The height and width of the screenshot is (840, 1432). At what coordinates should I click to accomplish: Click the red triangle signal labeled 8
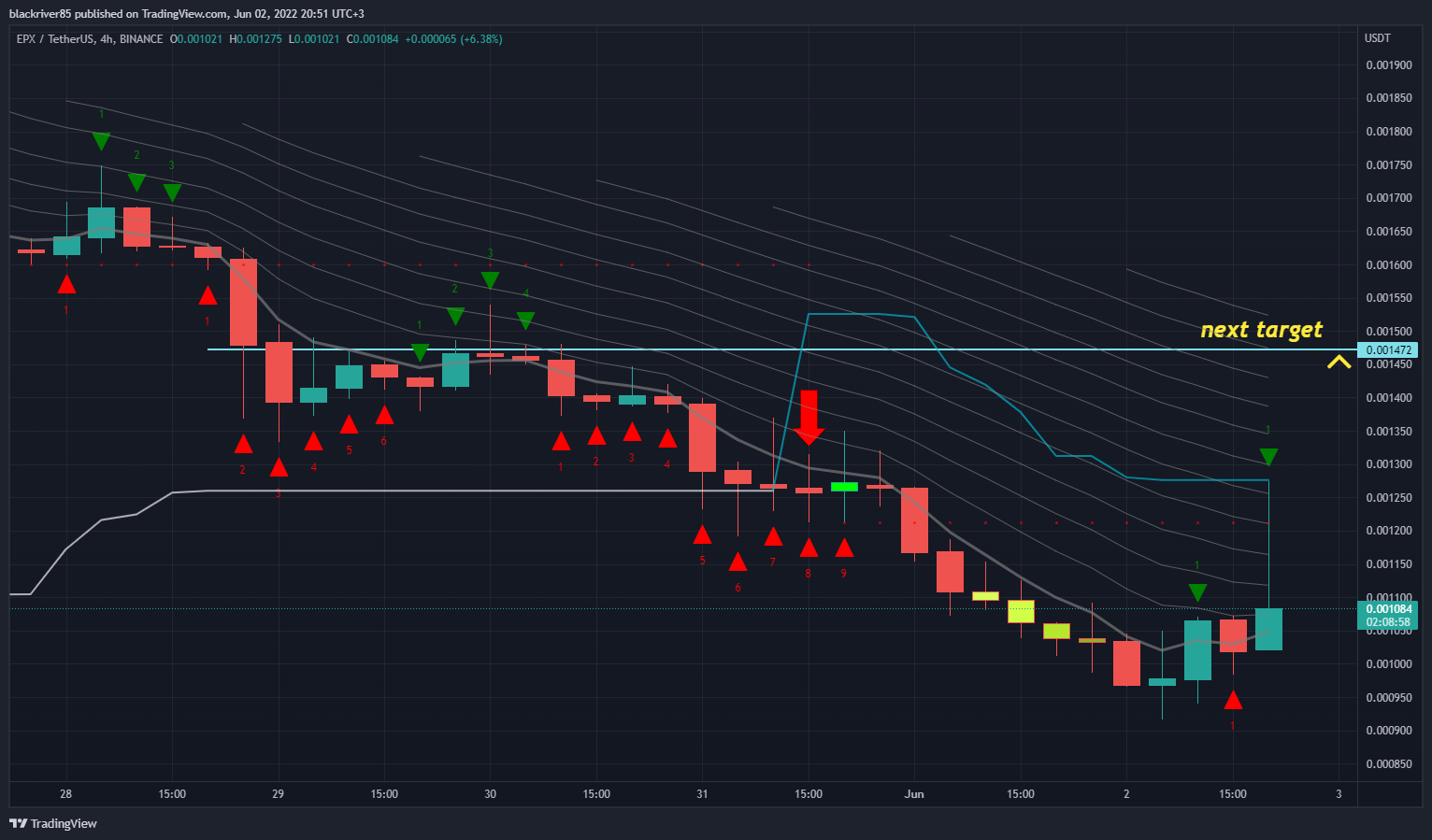point(809,548)
